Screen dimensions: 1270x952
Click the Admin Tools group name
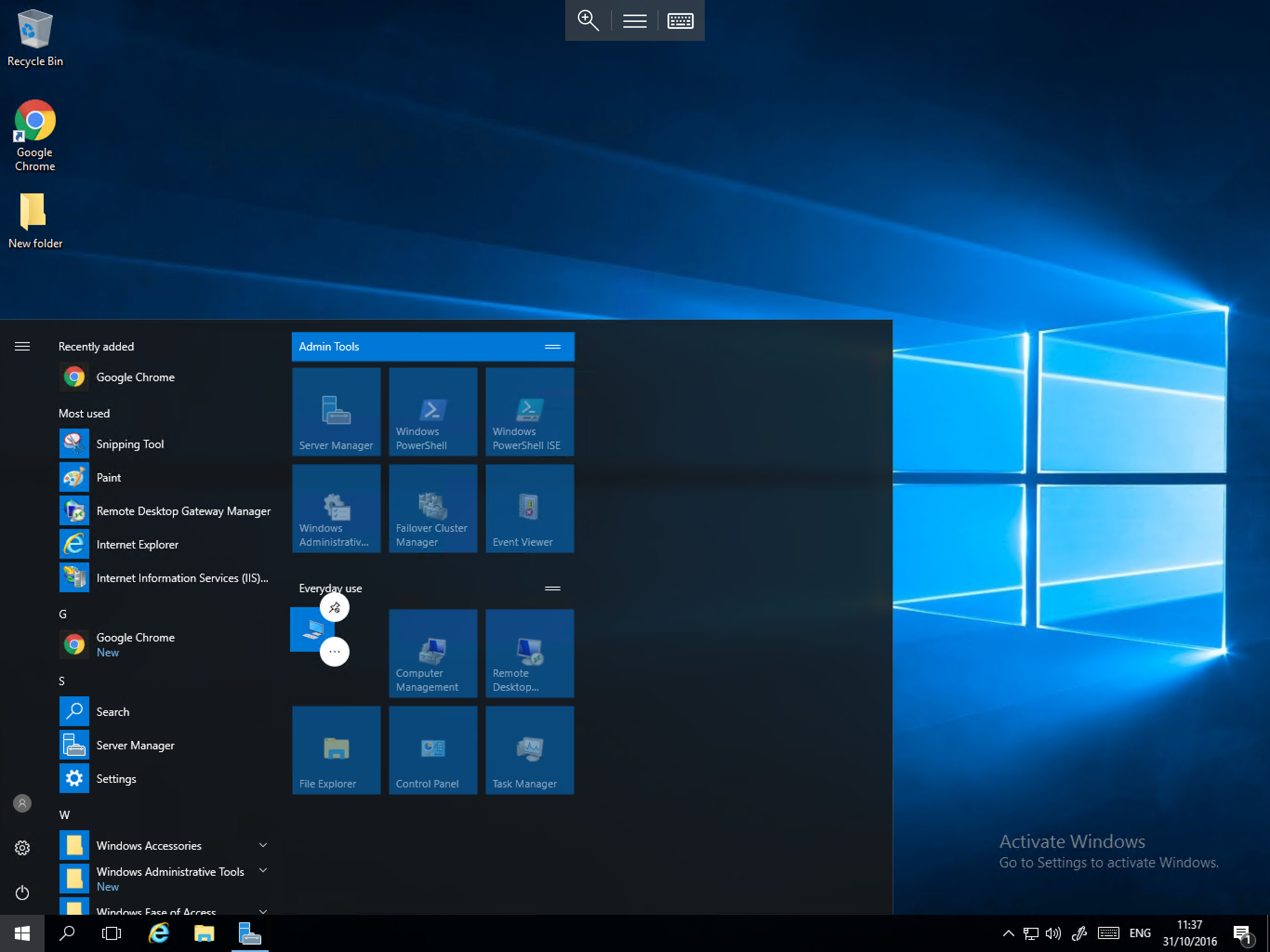[x=329, y=346]
